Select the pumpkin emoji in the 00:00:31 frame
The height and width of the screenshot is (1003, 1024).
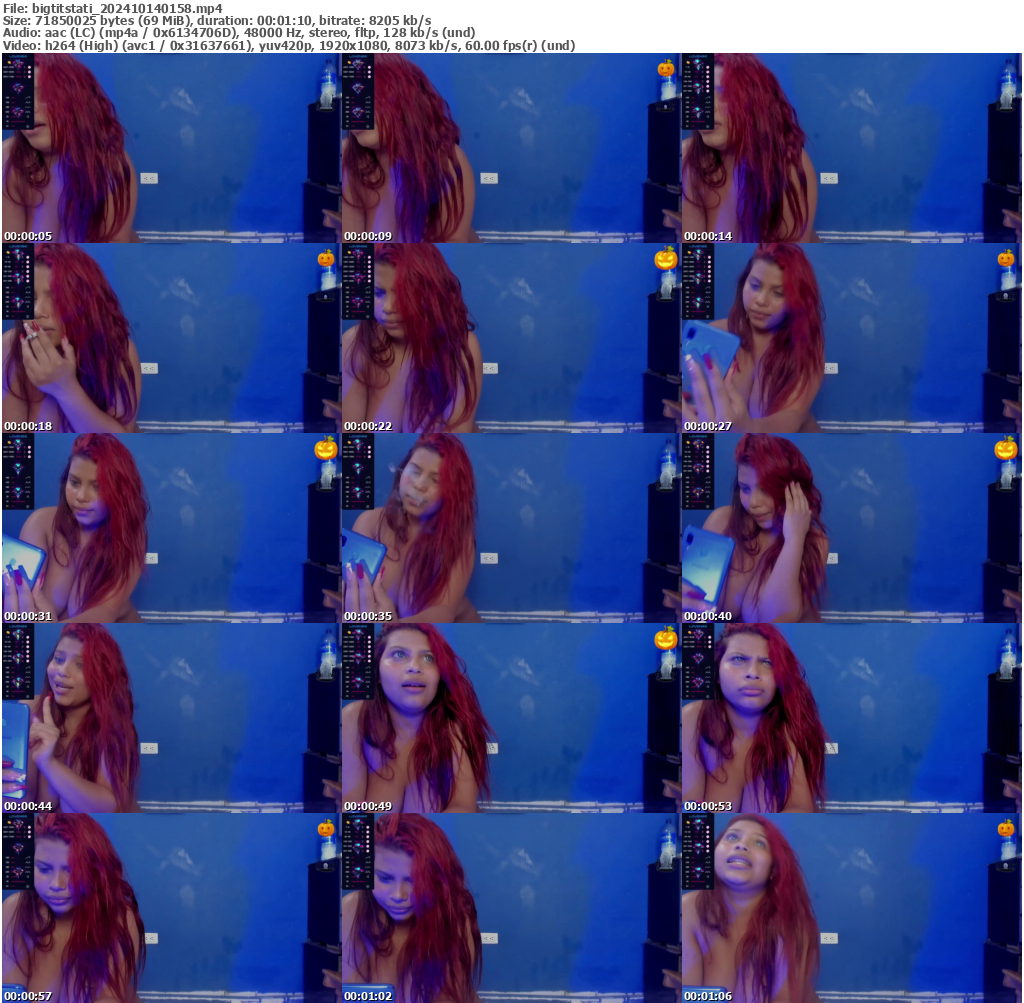(x=325, y=449)
